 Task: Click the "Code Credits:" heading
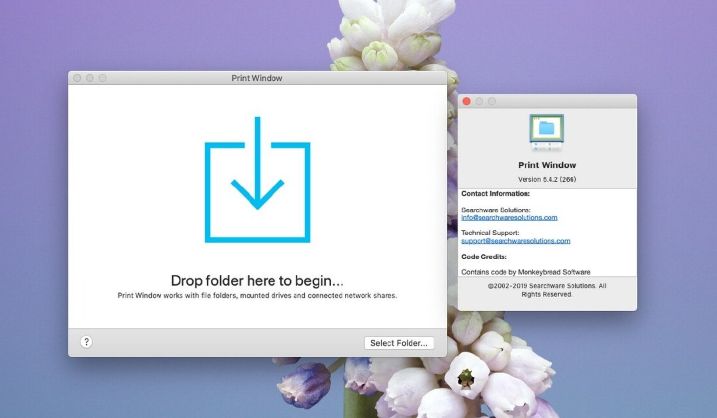tap(484, 257)
